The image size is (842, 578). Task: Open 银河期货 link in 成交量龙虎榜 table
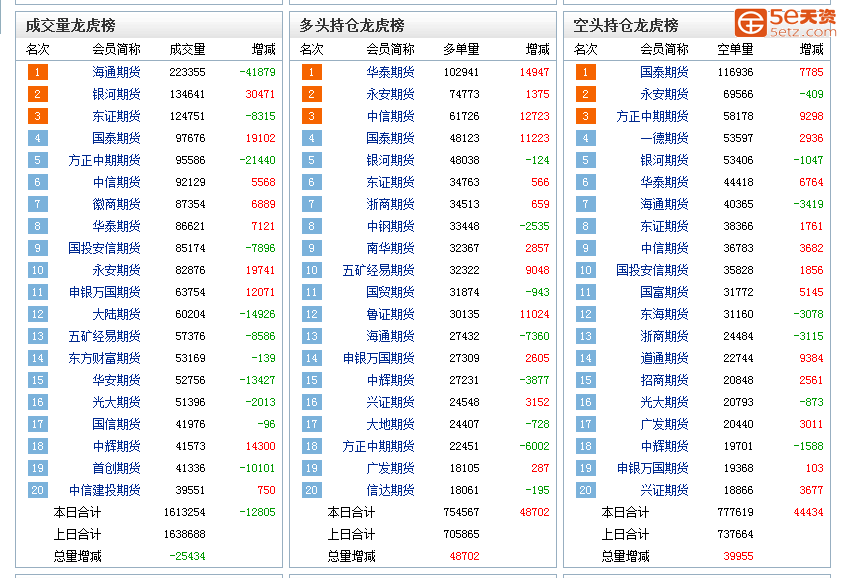(116, 94)
